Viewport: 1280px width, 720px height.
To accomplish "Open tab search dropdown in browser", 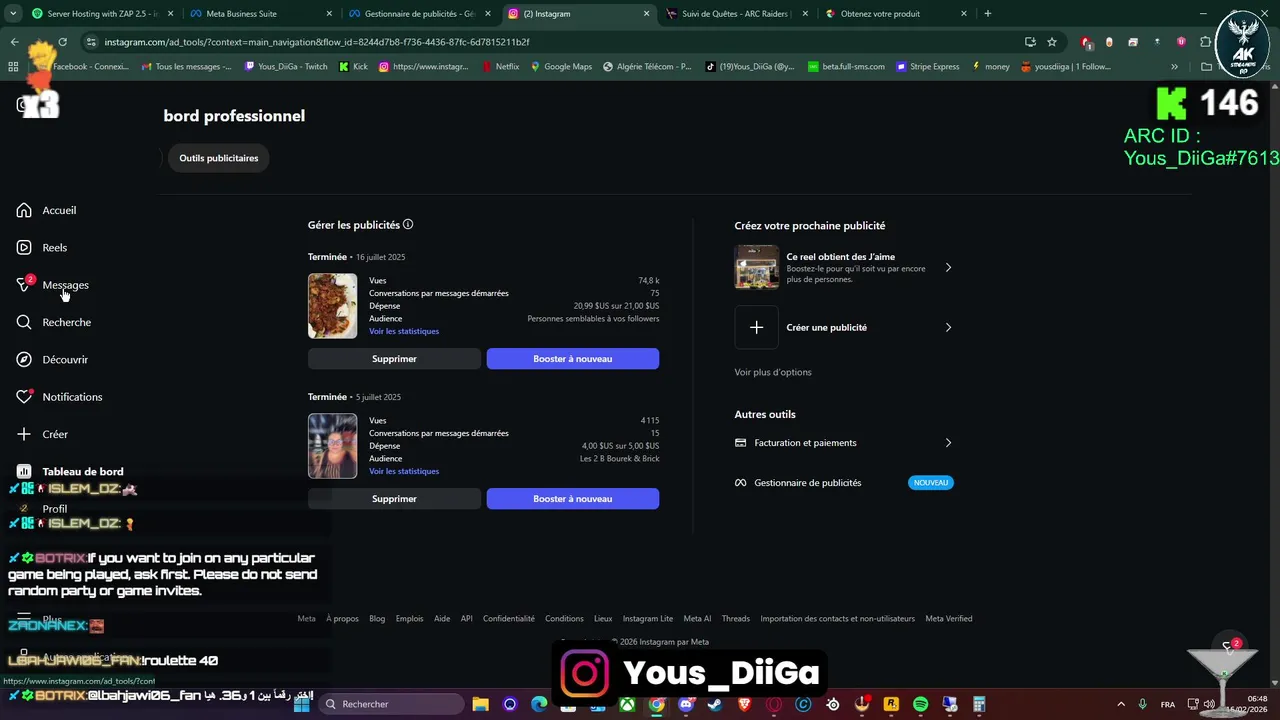I will point(13,14).
